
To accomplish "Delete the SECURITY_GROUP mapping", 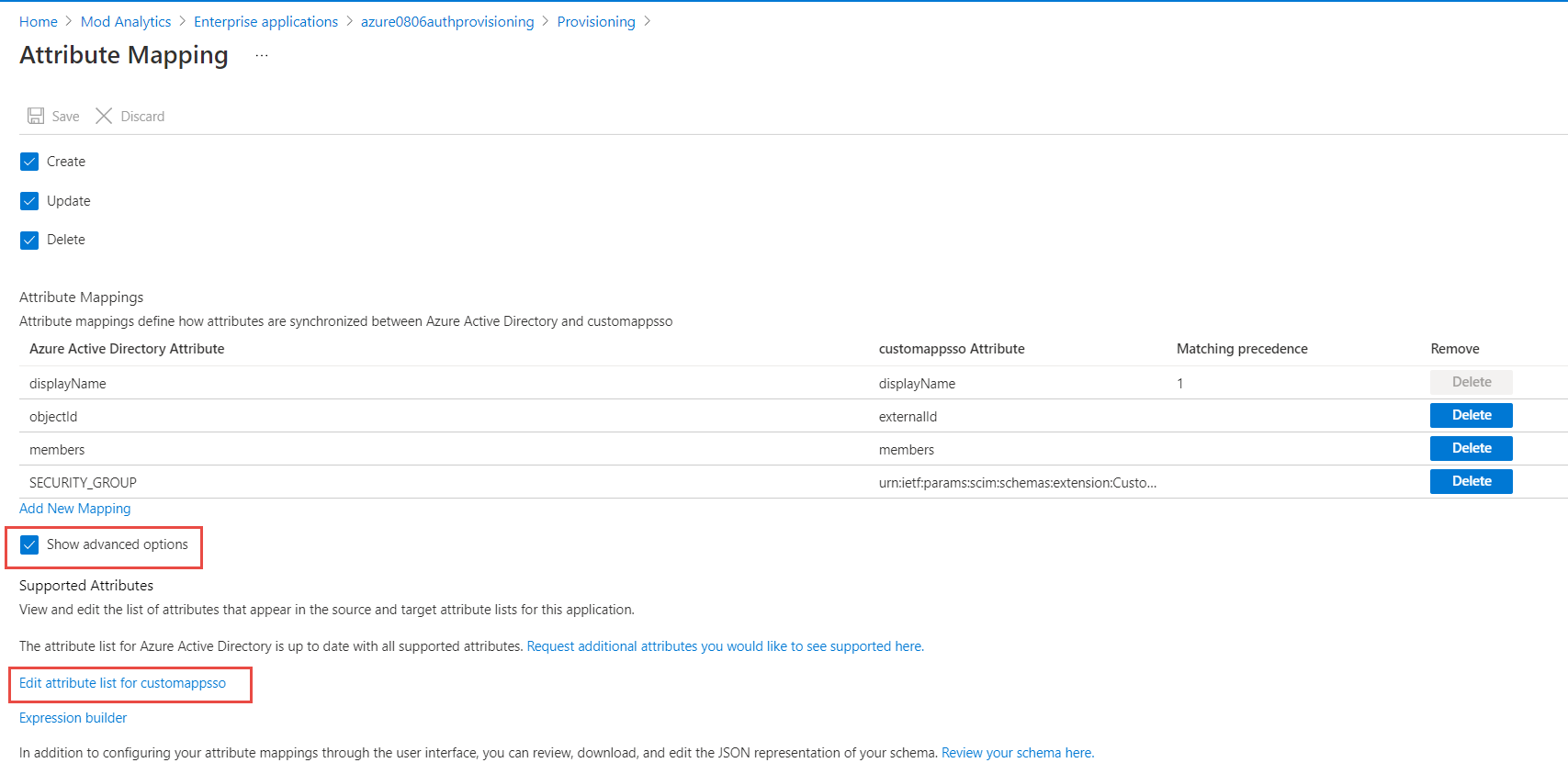I will 1471,481.
